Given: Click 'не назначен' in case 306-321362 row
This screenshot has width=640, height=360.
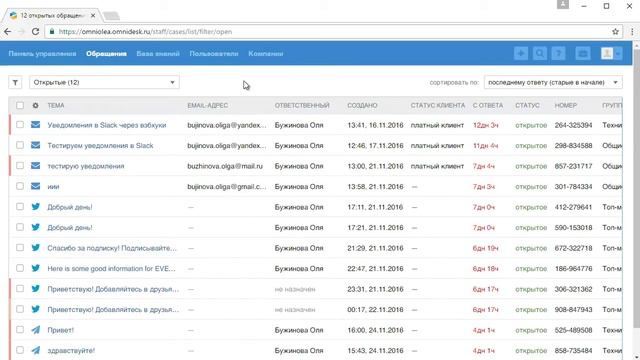Looking at the screenshot, I should click(295, 289).
